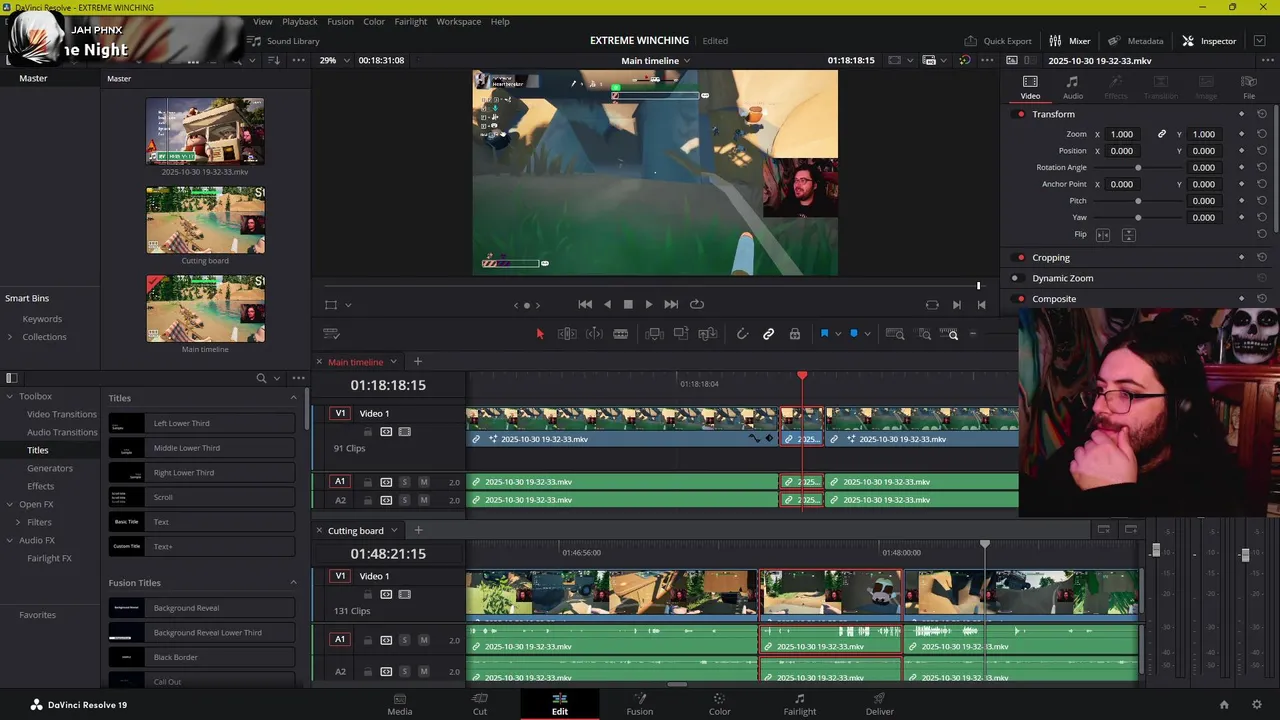Open the flag color dropdown arrow
1280x720 pixels.
(x=837, y=334)
